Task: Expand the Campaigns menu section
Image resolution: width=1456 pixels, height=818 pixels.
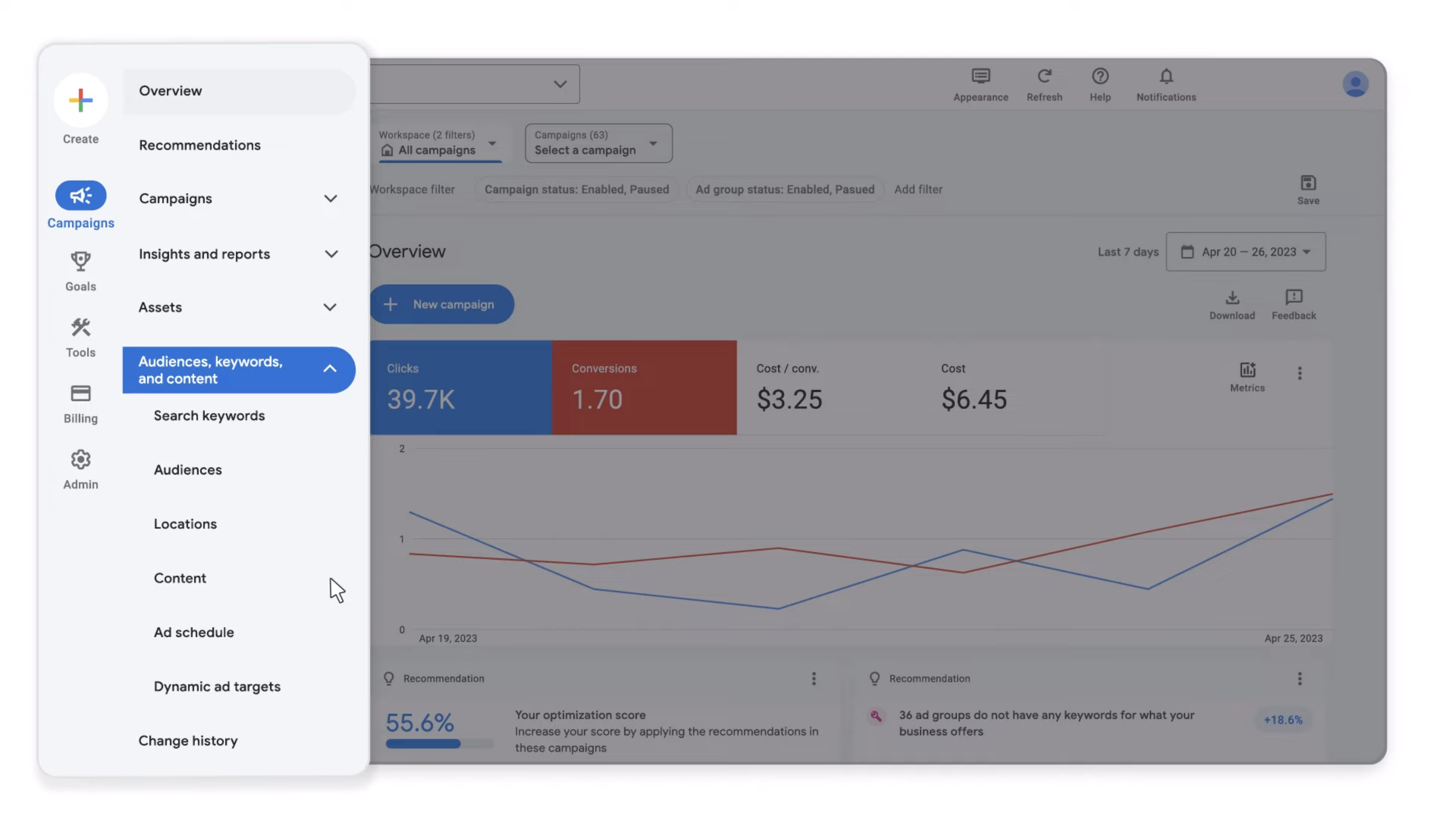Action: 329,199
